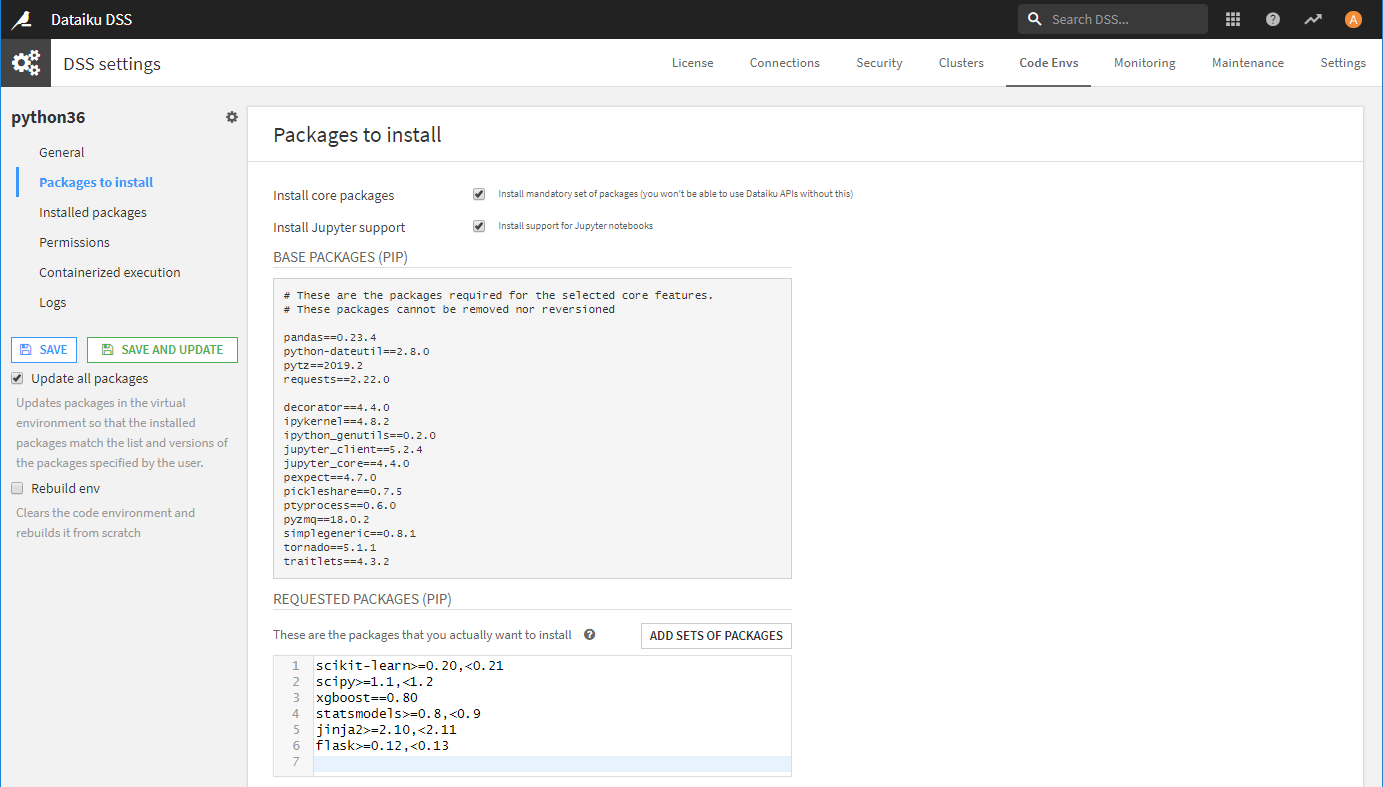The height and width of the screenshot is (787, 1383).
Task: Click the python36 environment name
Action: [48, 117]
